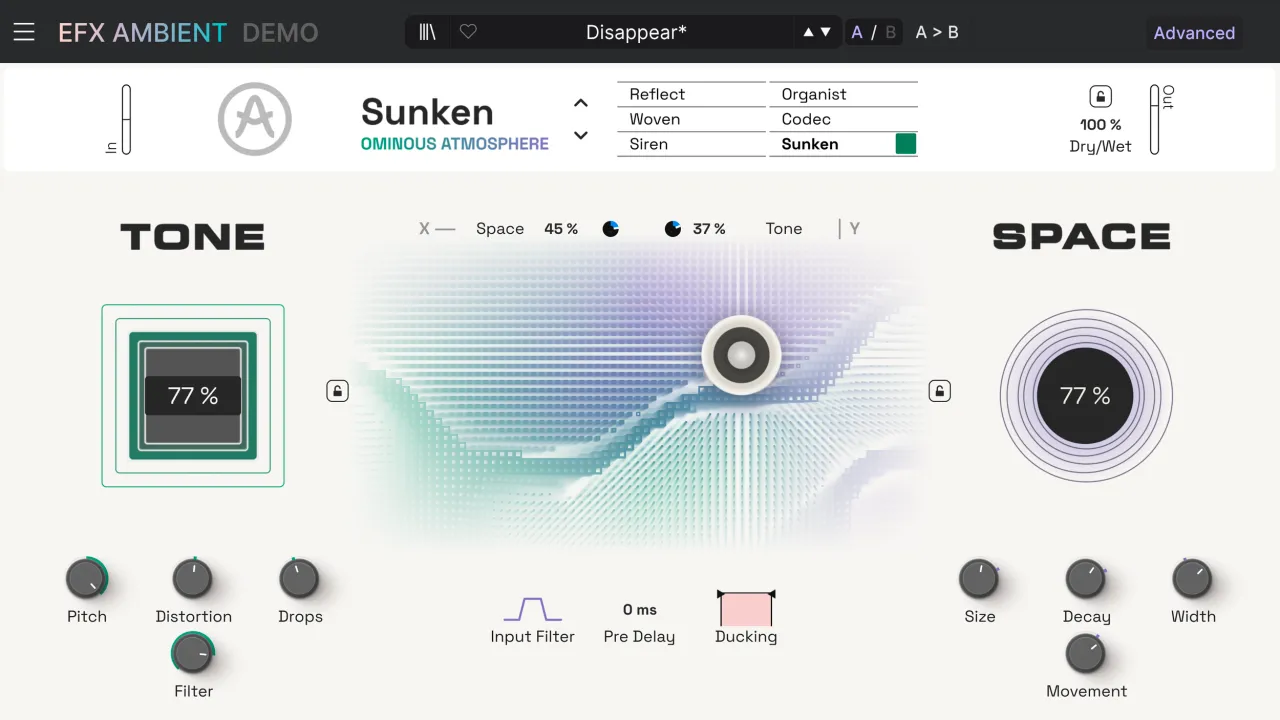
Task: Go to previous ambient mode with chevron up
Action: coord(581,103)
